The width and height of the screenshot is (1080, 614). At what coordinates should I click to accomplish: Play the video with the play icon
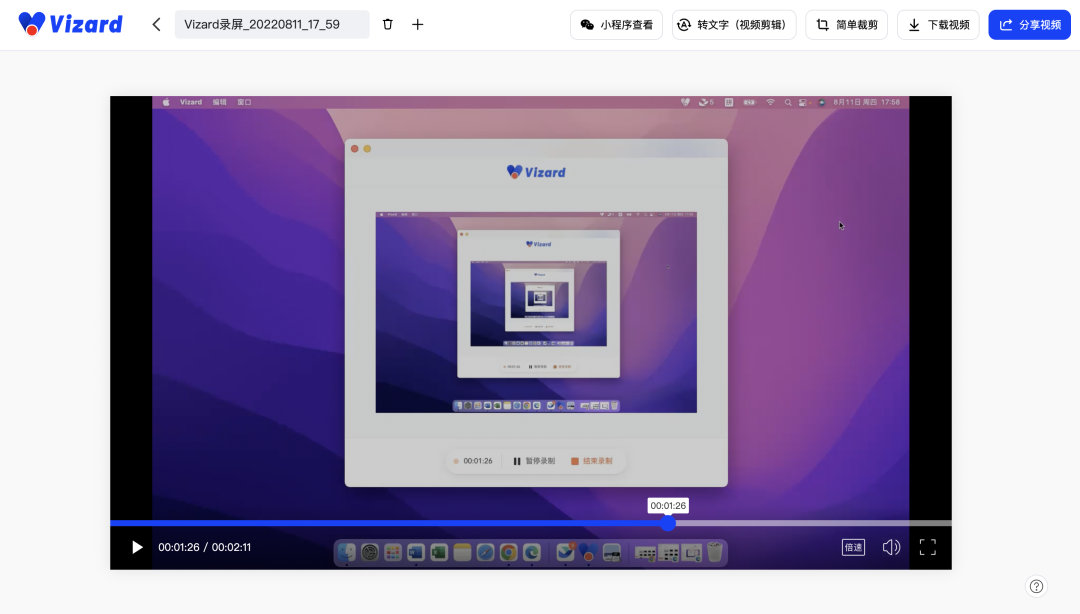coord(136,547)
